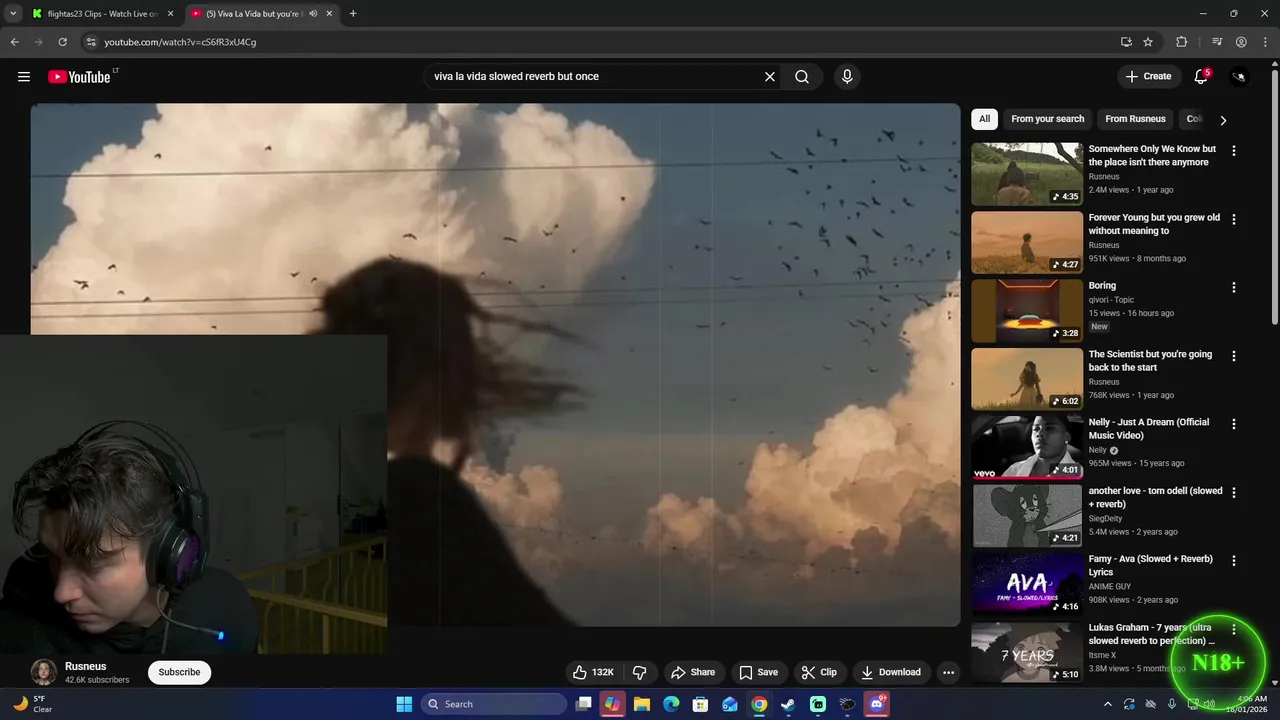1280x720 pixels.
Task: Like the video (132K thumbs up)
Action: (x=593, y=672)
